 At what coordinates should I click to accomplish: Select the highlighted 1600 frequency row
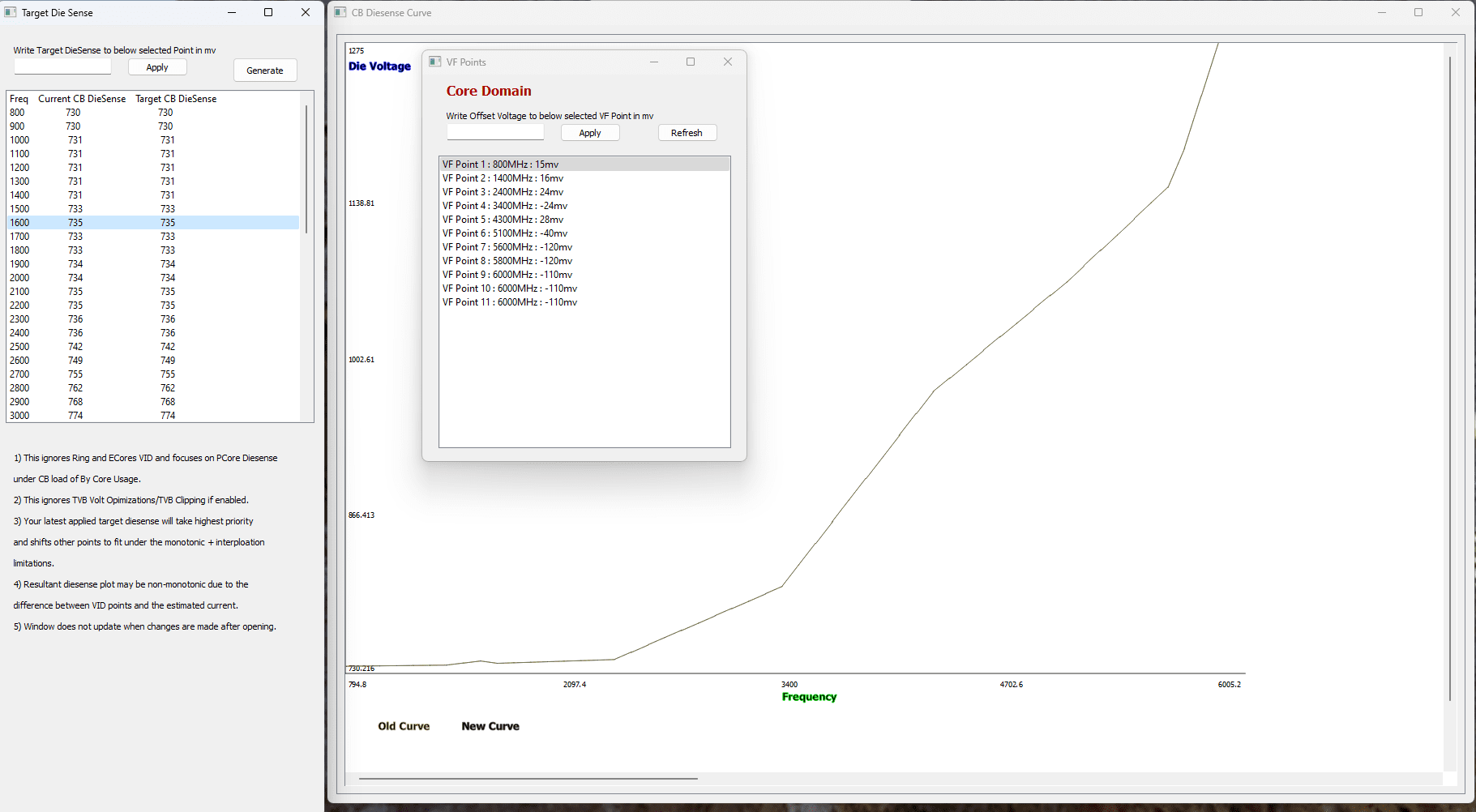(153, 223)
